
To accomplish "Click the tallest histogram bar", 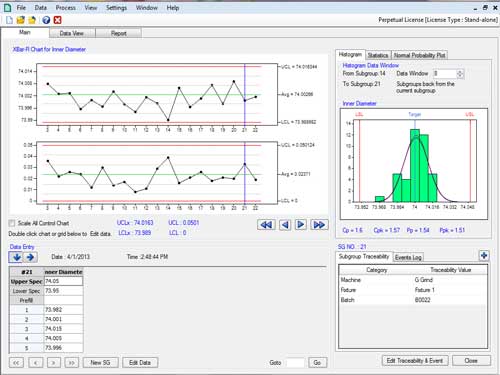I will point(415,165).
